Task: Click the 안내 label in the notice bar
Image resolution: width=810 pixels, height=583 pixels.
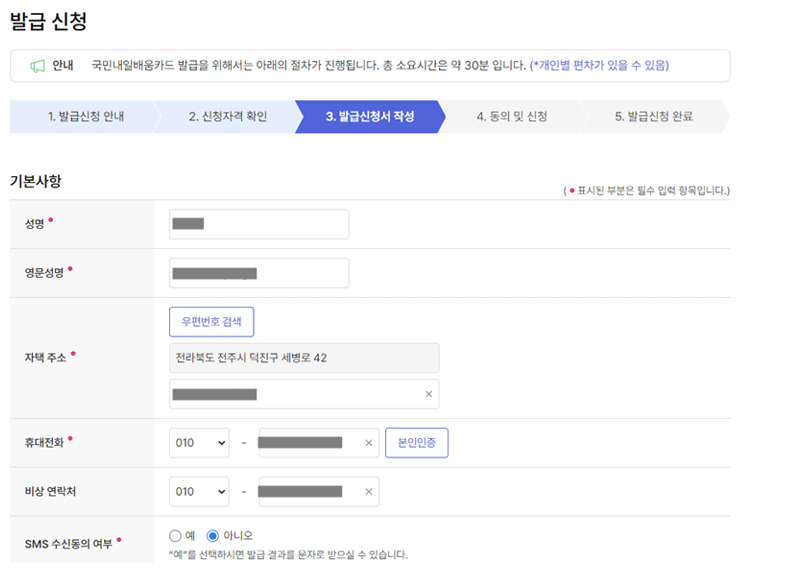Action: click(63, 66)
